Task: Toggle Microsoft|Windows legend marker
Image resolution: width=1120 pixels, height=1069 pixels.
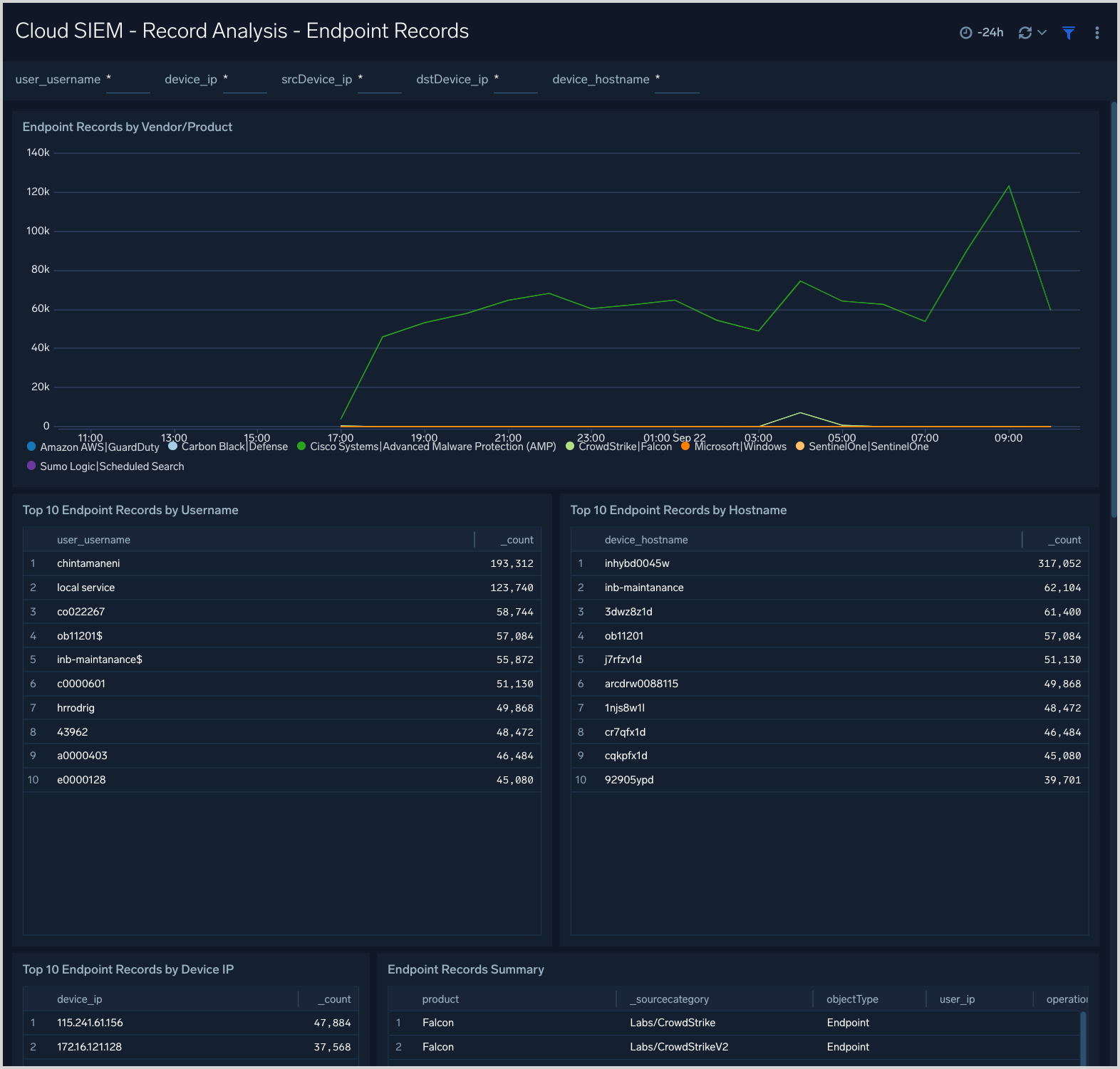Action: point(685,447)
